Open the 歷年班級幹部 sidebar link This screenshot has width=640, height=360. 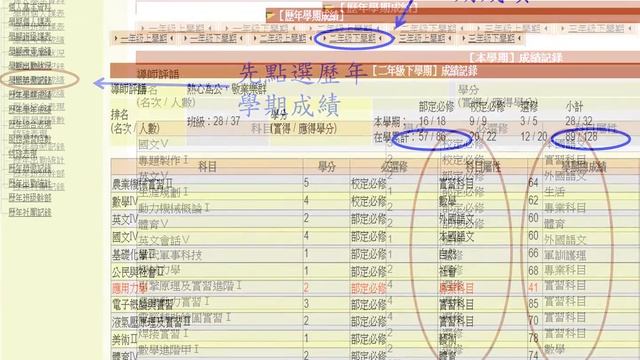coord(30,198)
